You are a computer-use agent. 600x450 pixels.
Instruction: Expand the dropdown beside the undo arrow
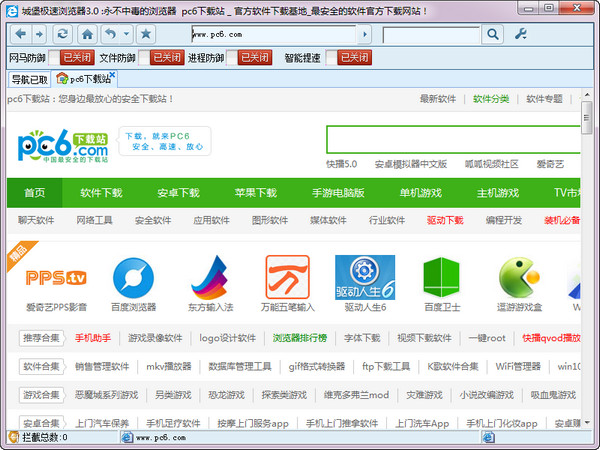click(x=126, y=34)
